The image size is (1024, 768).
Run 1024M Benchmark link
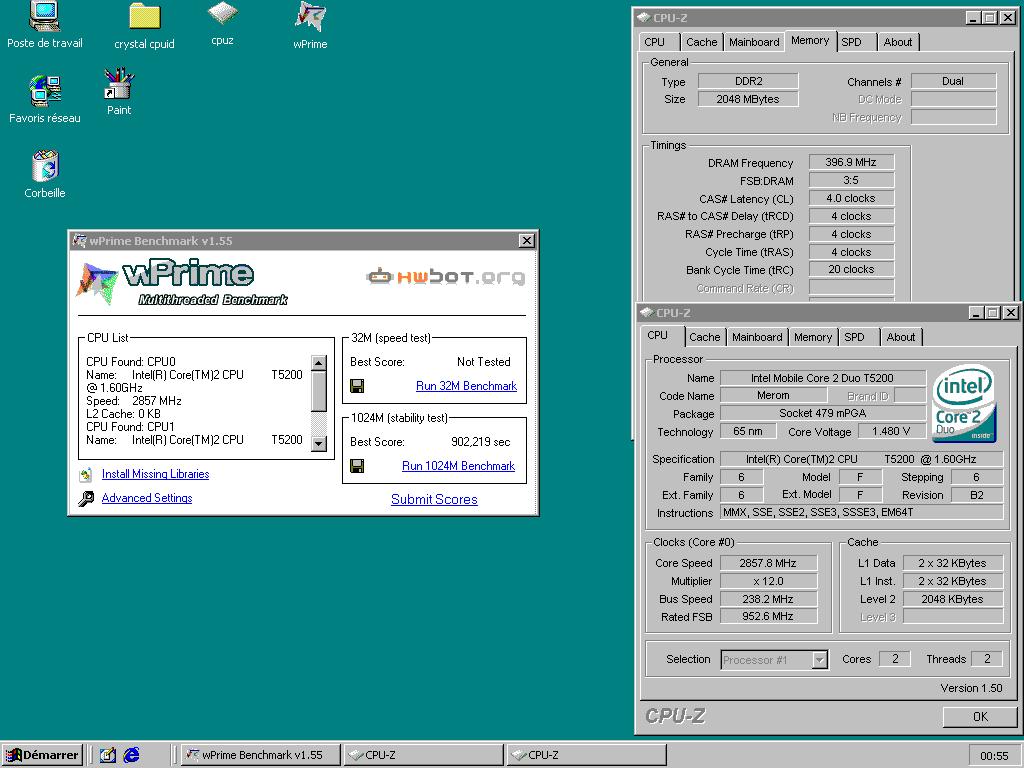pos(458,466)
